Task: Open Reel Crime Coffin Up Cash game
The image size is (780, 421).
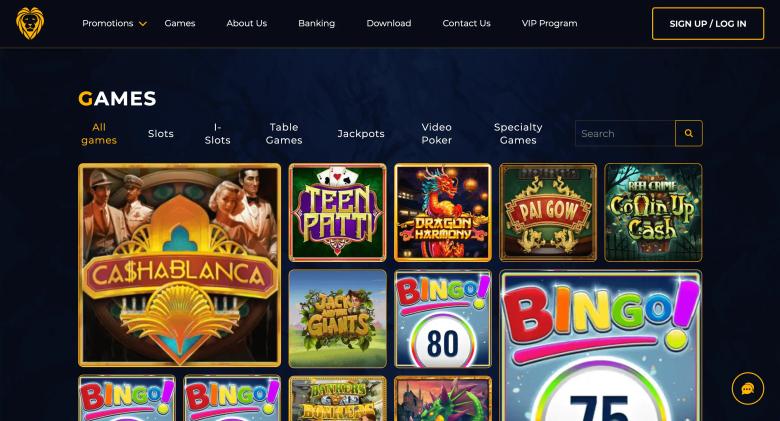Action: [653, 212]
